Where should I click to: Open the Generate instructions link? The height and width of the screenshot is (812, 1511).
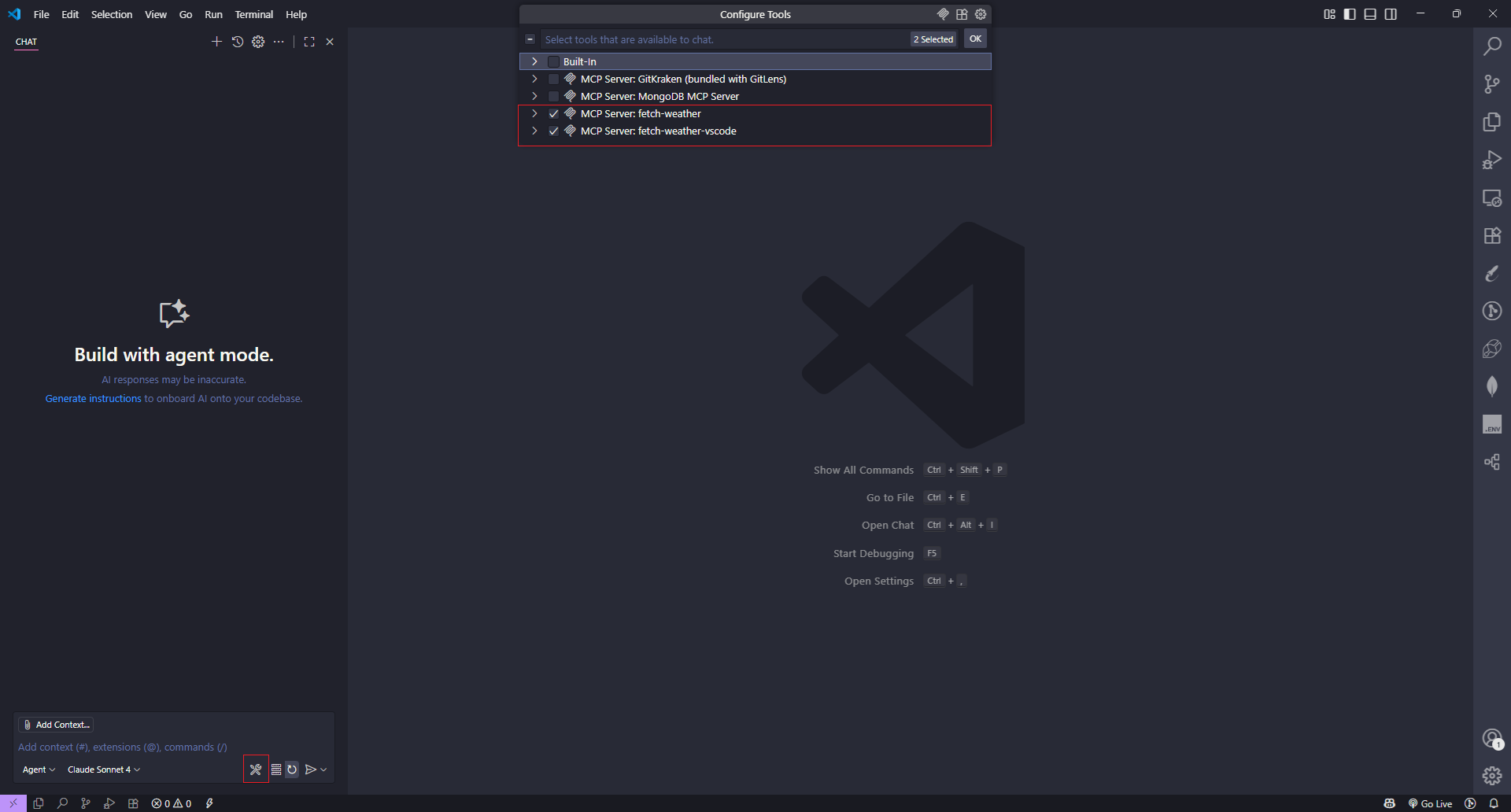click(93, 399)
